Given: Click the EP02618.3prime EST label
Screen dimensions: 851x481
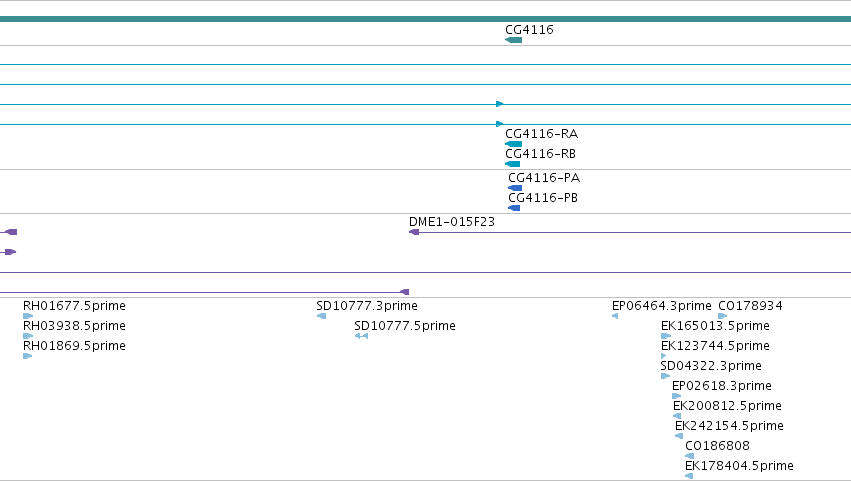Looking at the screenshot, I should click(722, 387).
